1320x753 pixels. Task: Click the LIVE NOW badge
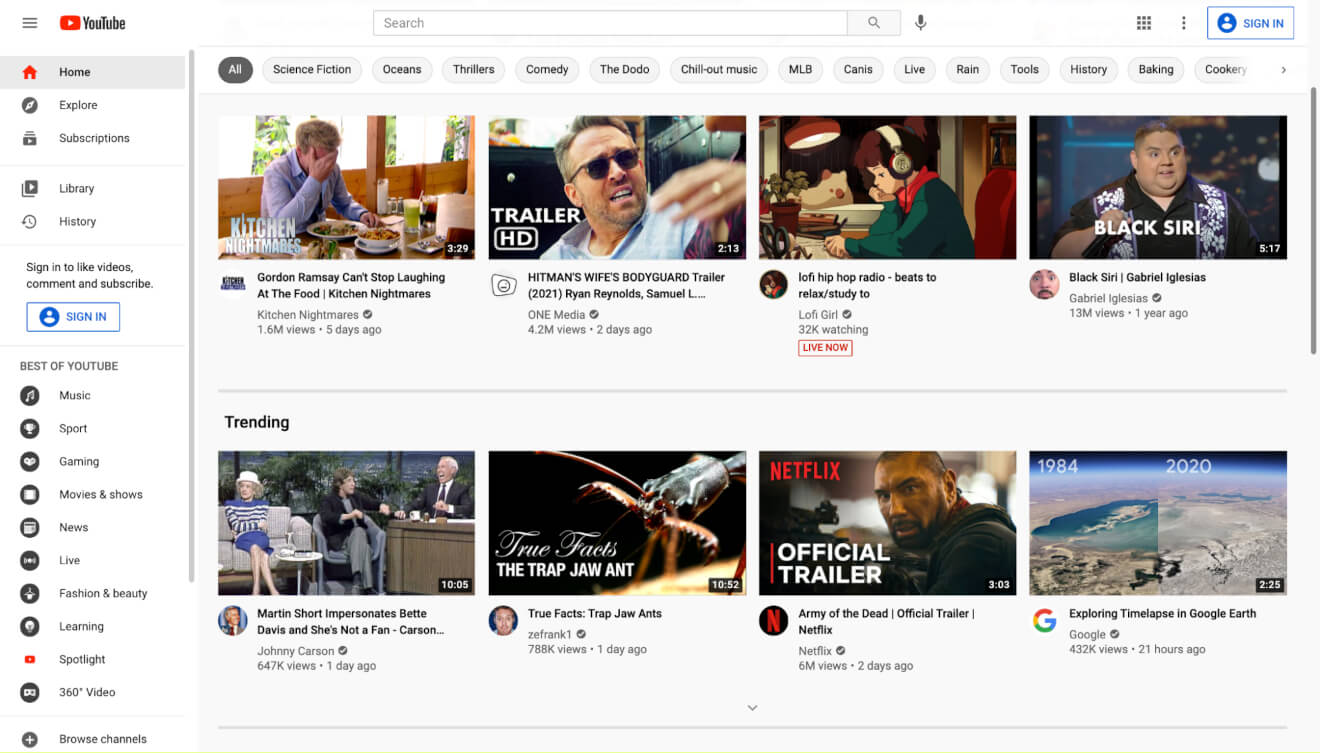(825, 348)
